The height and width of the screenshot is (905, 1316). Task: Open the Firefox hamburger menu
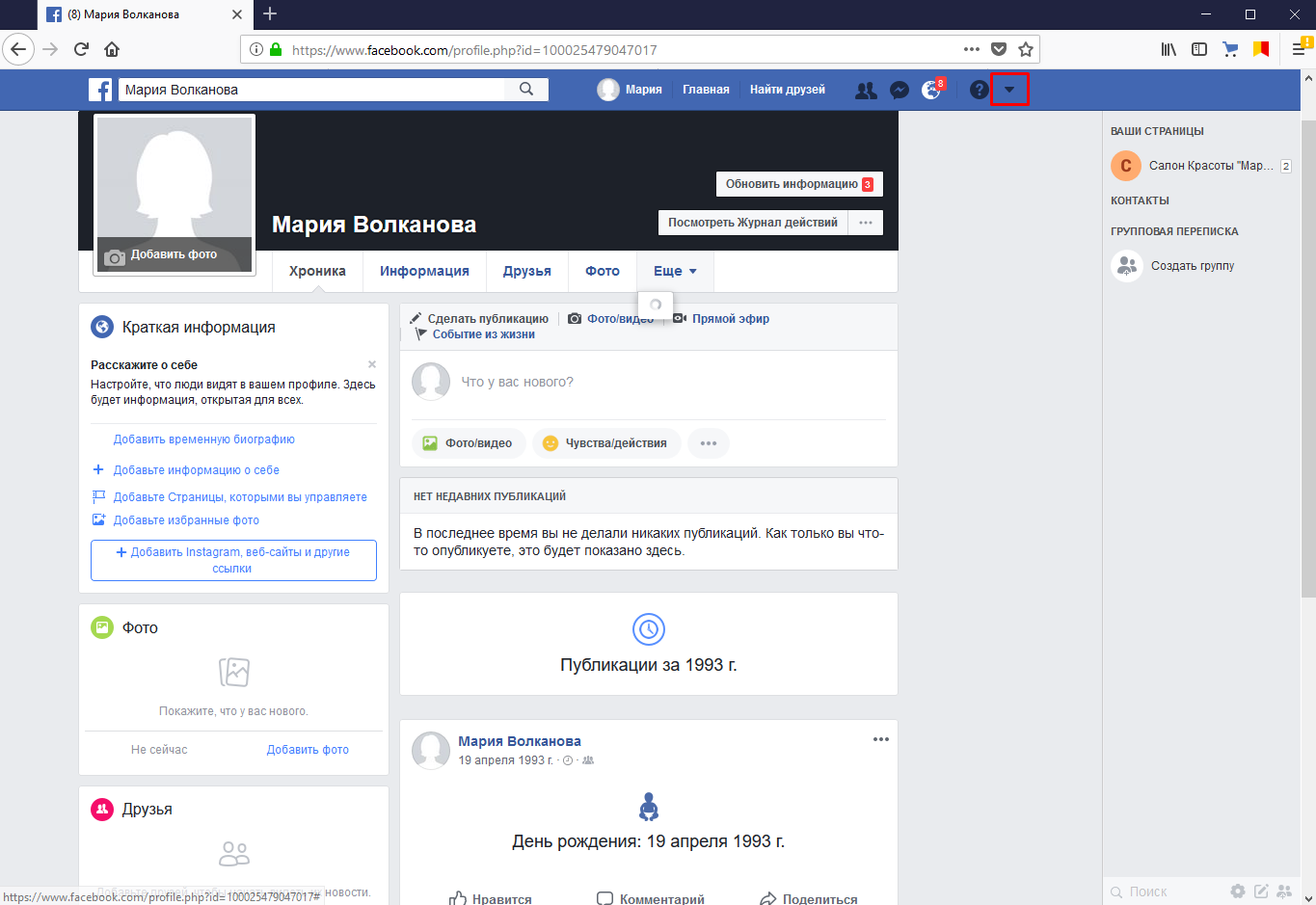pyautogui.click(x=1299, y=49)
